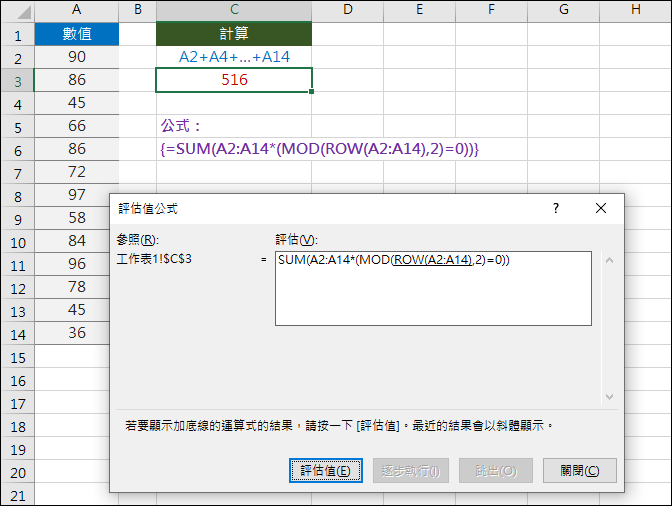Select cell A12 with value 78
Viewport: 672px width, 506px height.
tap(72, 287)
